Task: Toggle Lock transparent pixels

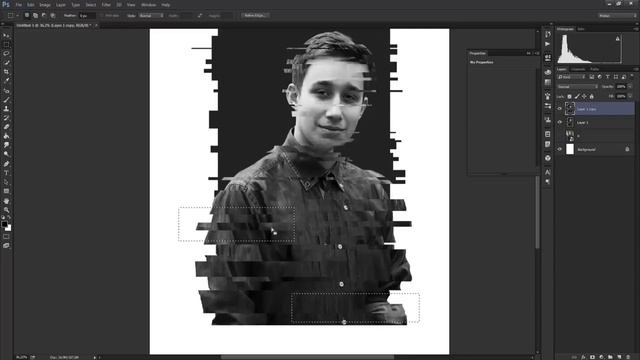Action: pos(569,96)
